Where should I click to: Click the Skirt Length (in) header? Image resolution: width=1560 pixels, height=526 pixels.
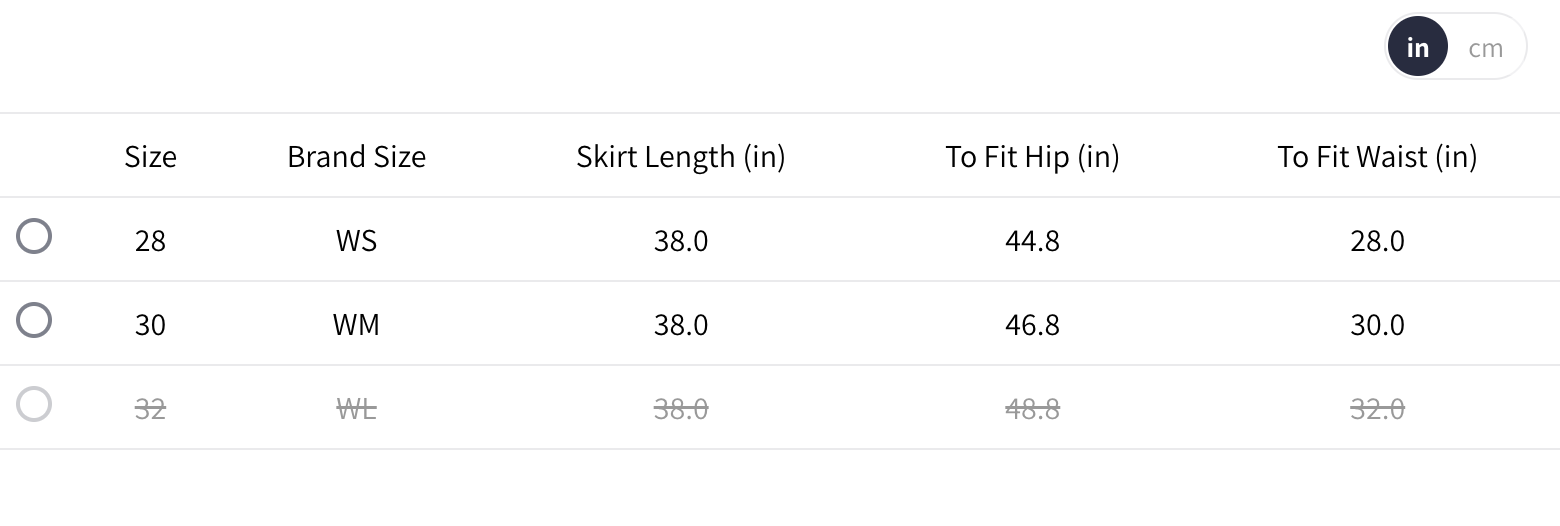(680, 157)
